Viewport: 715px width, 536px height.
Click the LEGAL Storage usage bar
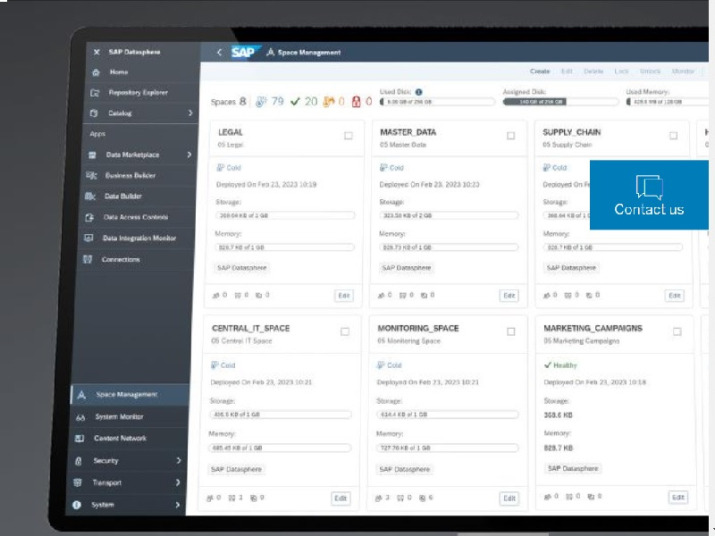(x=285, y=215)
